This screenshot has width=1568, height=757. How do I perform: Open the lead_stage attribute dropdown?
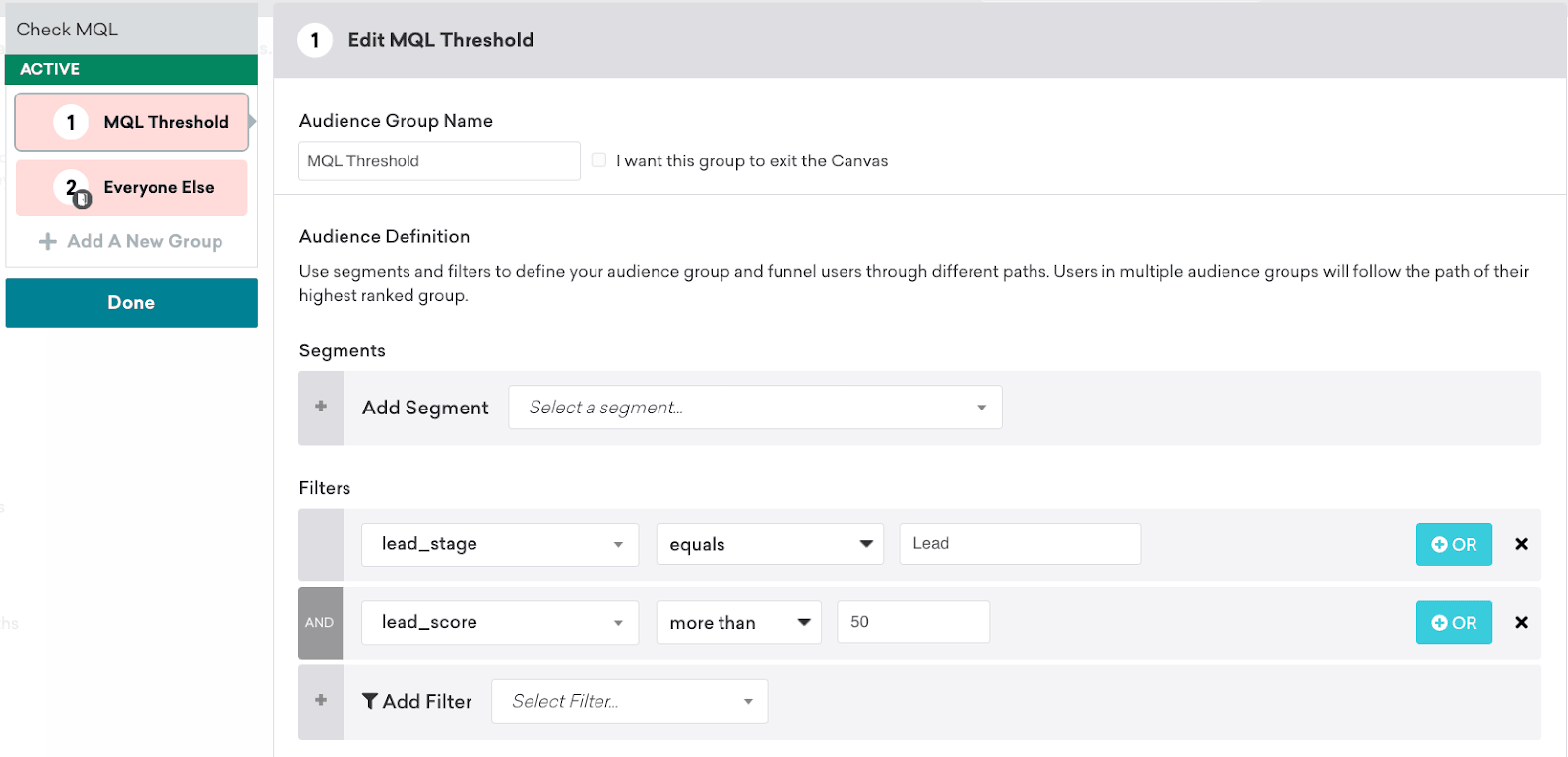click(500, 544)
